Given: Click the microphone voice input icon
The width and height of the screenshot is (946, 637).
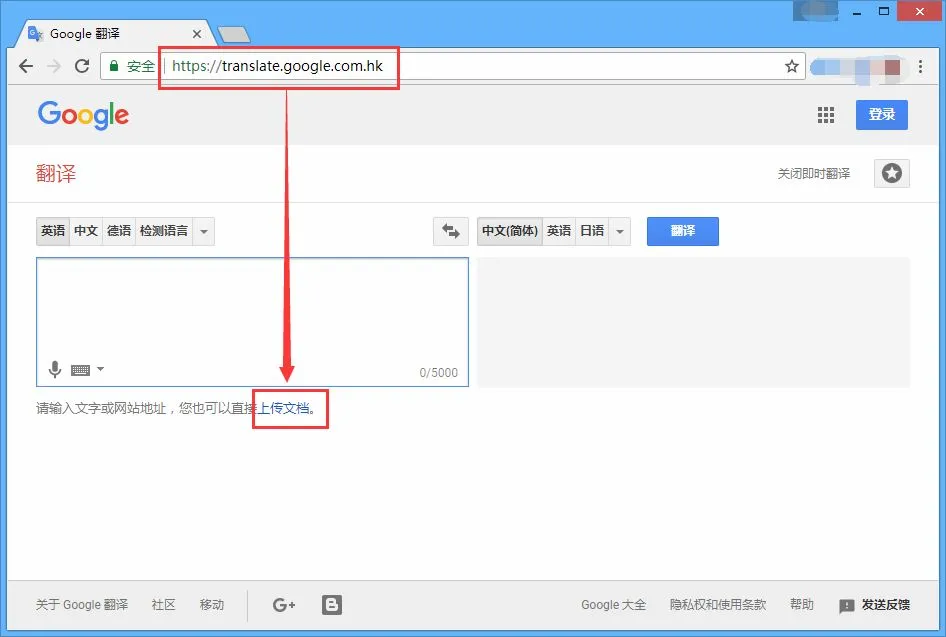Looking at the screenshot, I should 55,369.
